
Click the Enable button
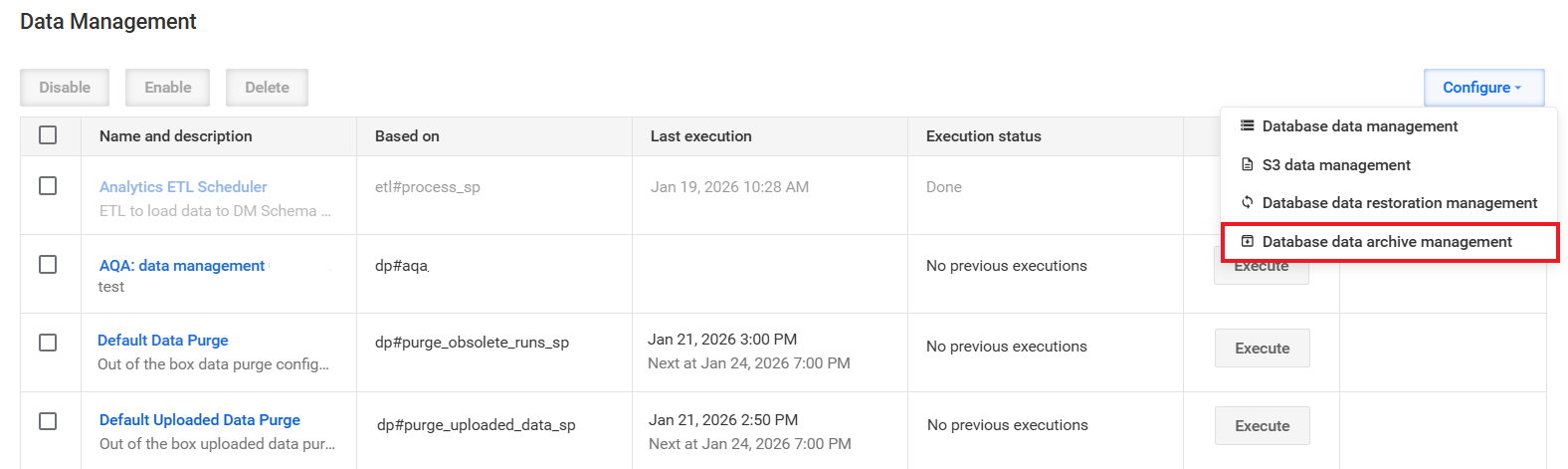[x=167, y=88]
